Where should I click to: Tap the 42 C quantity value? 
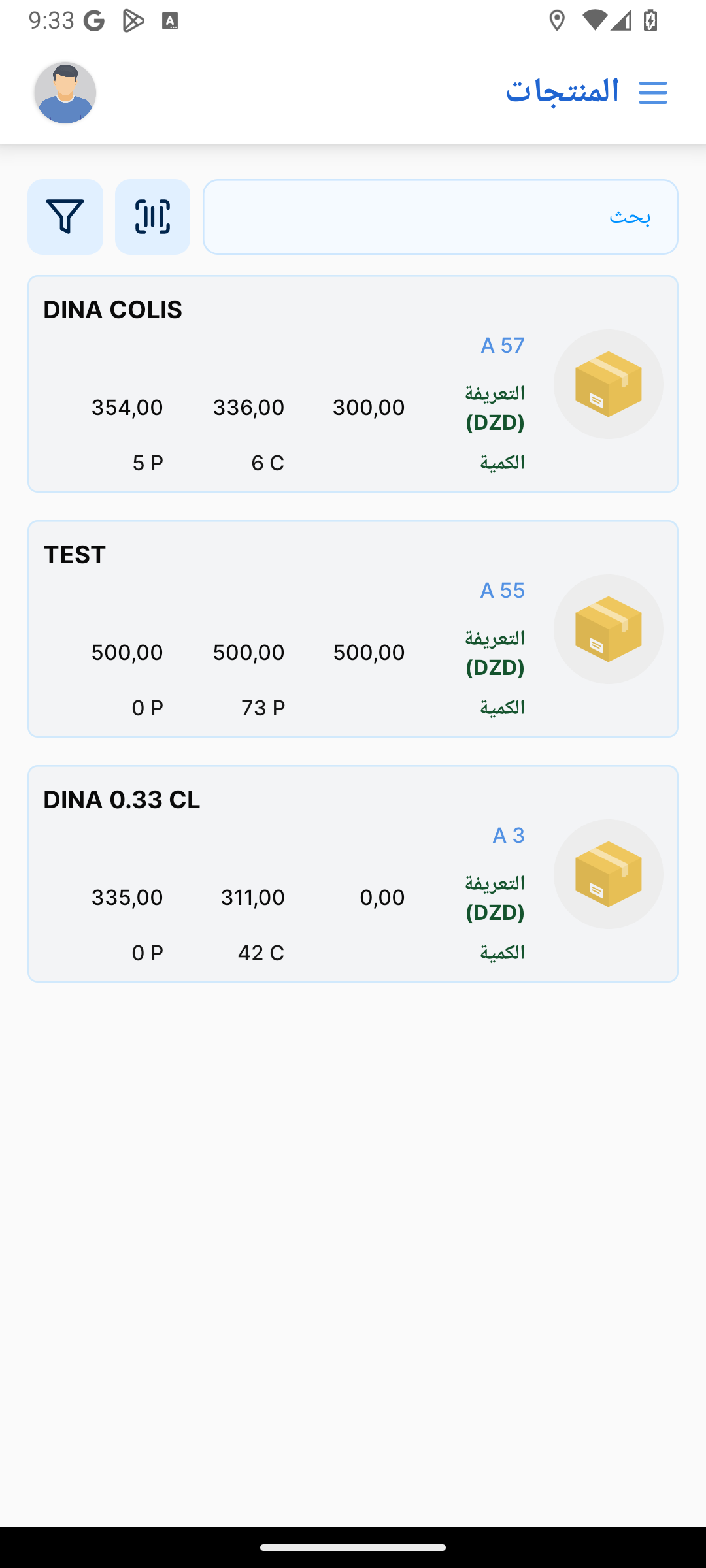click(x=260, y=953)
